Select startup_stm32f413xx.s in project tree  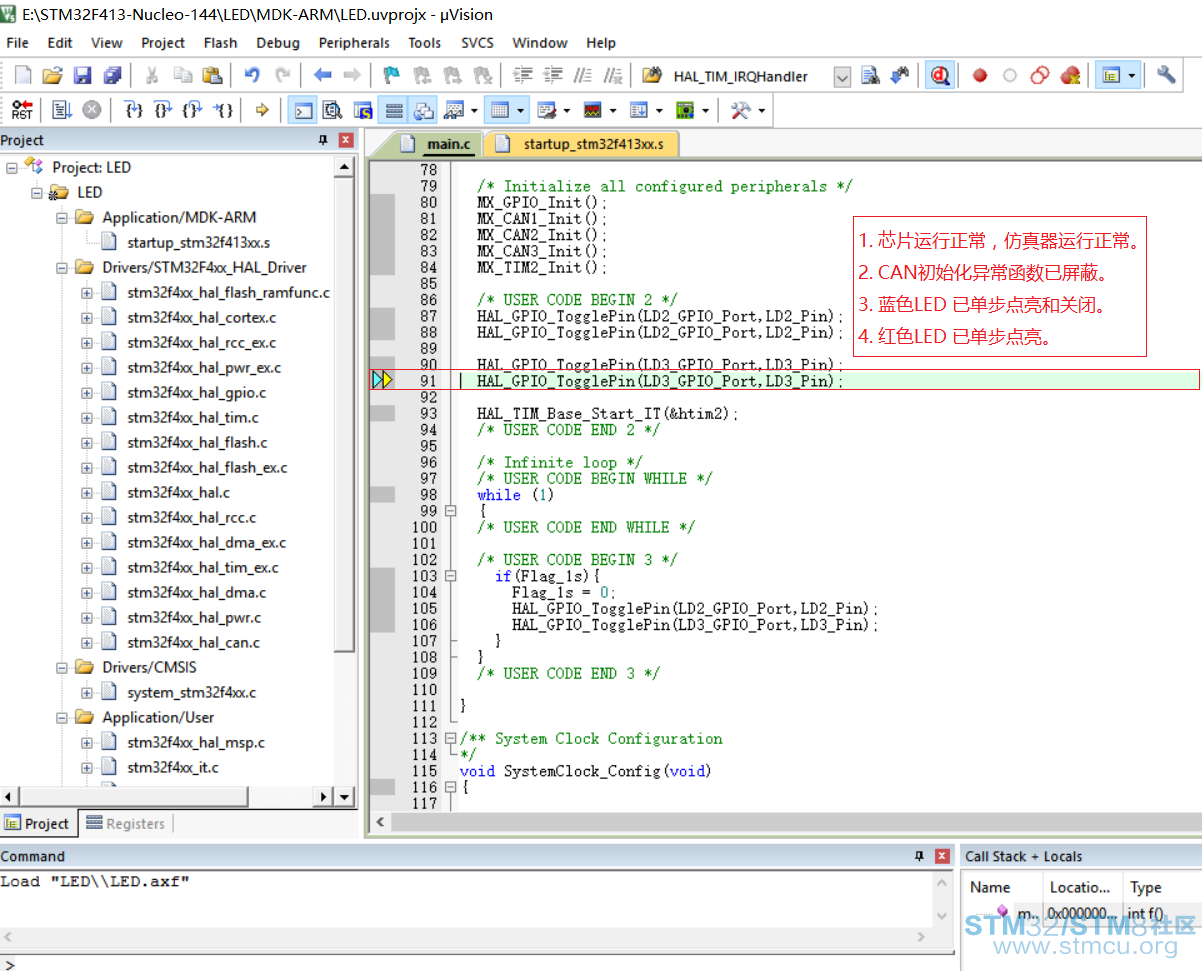pos(199,242)
